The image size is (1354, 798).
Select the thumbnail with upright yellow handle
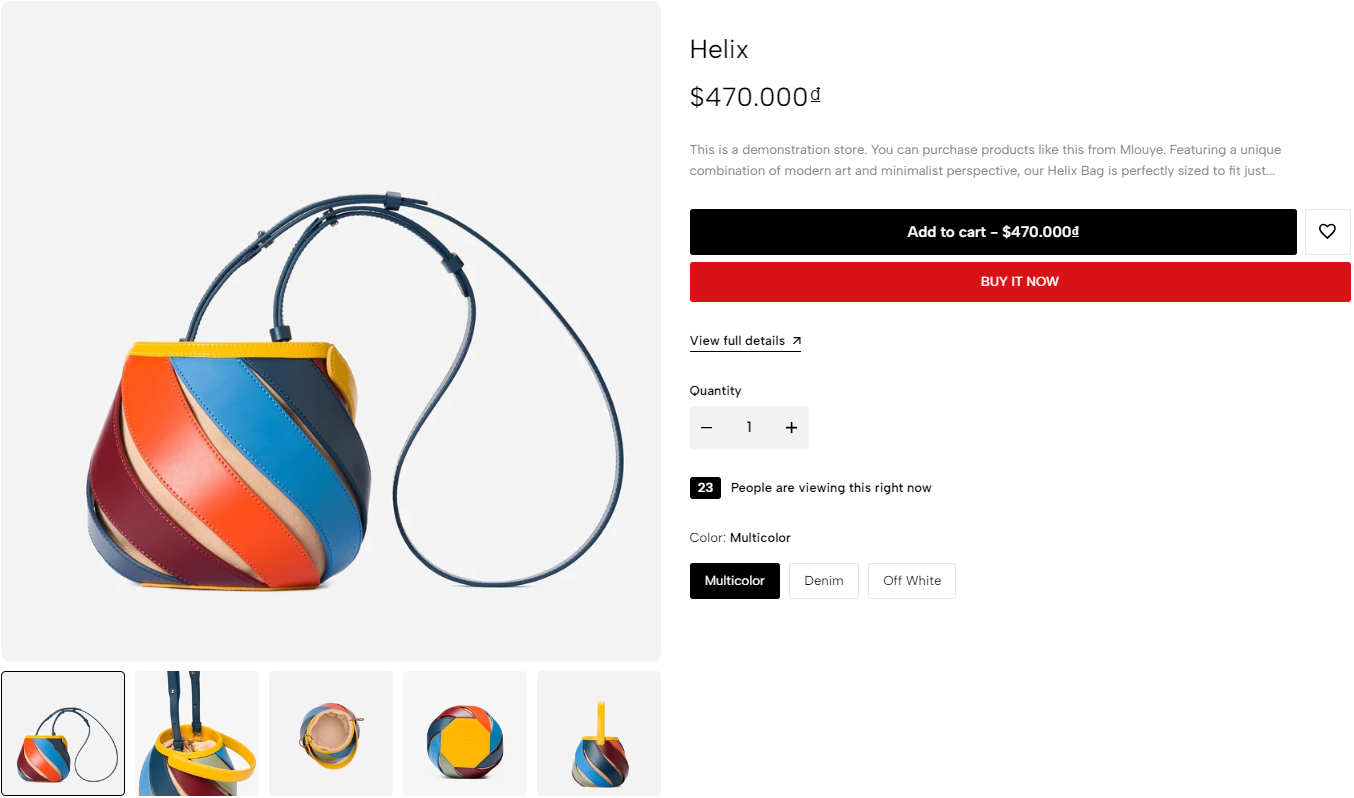click(x=599, y=733)
